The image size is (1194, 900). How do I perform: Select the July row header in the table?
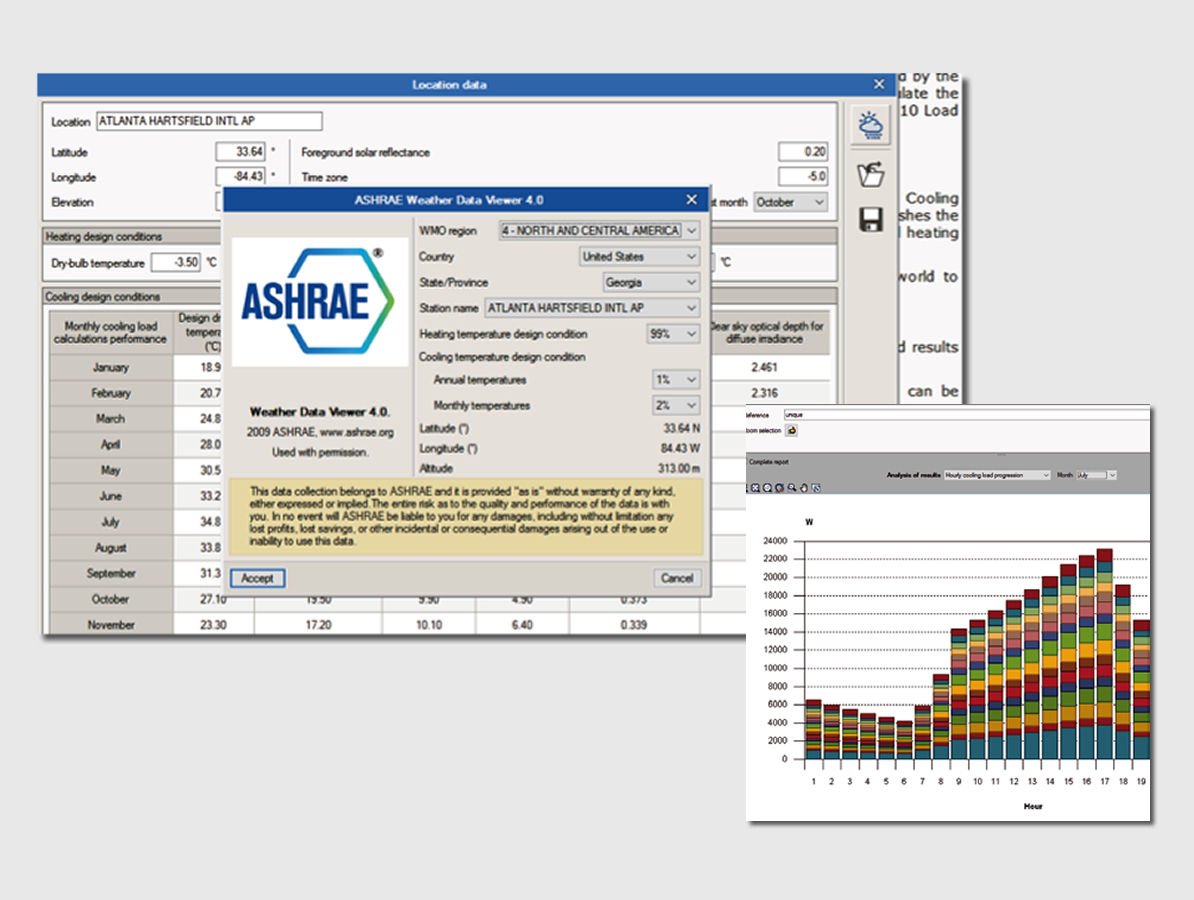pos(111,522)
